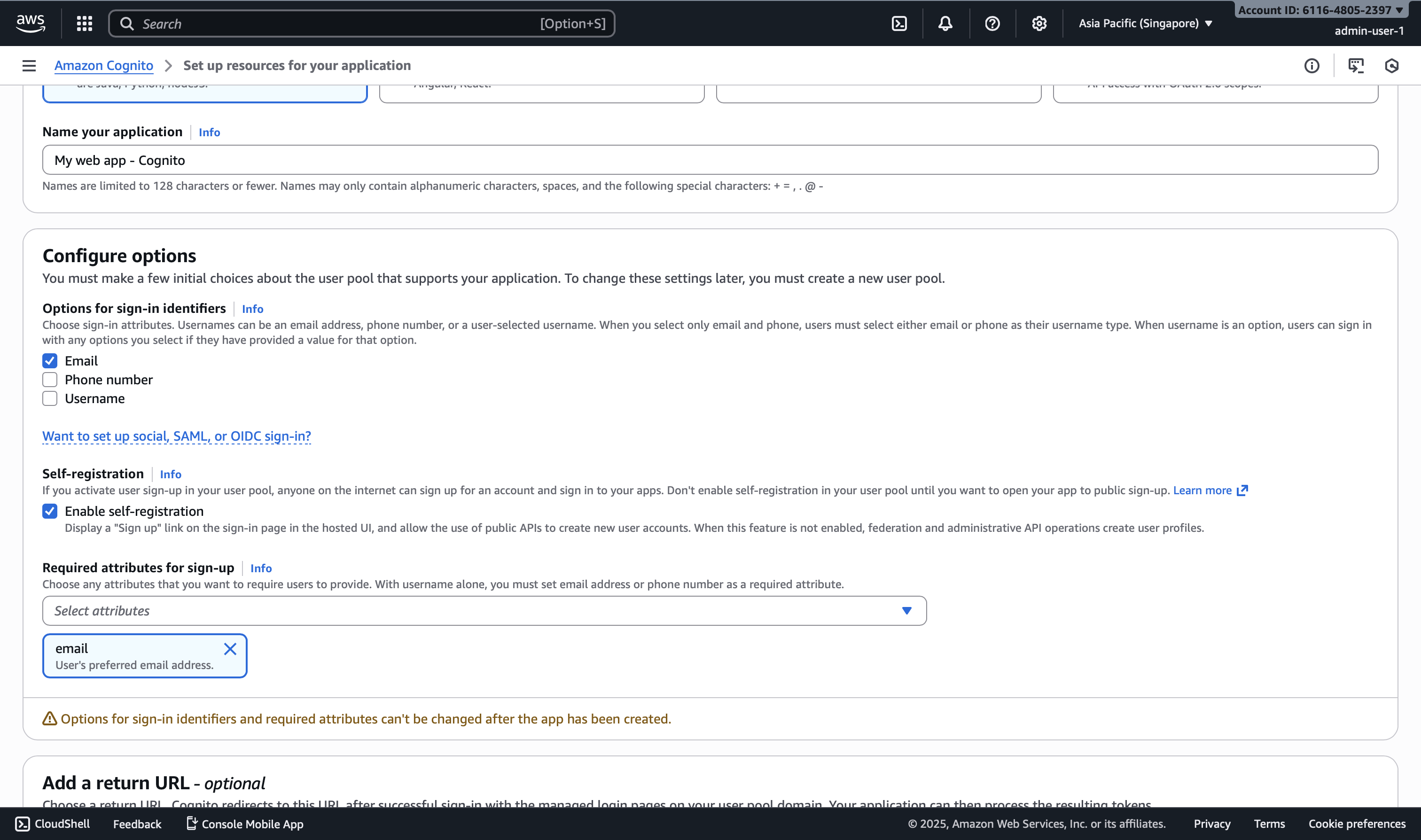Open CloudShell from the top navigation bar

pos(899,23)
